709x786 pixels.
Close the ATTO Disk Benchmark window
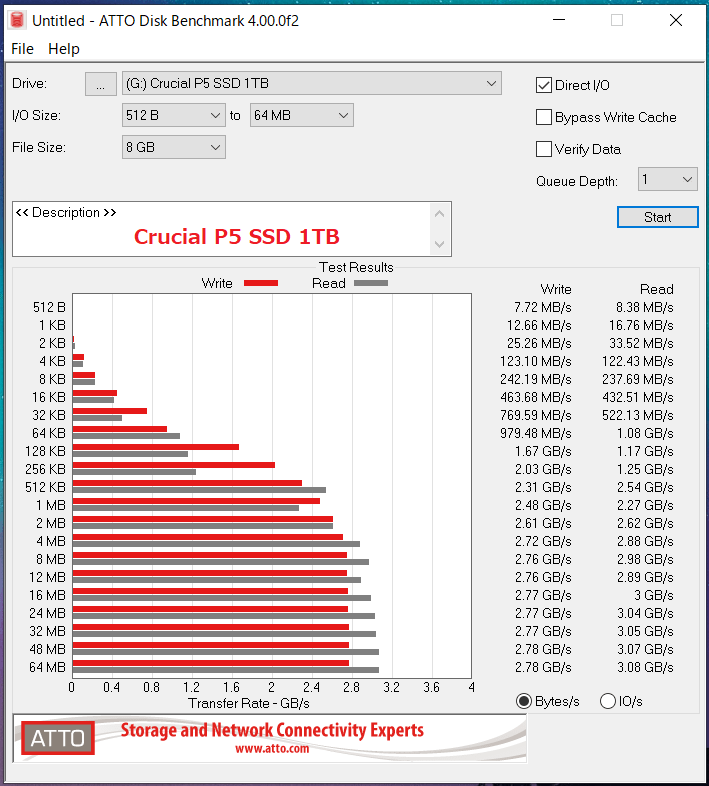pos(675,20)
